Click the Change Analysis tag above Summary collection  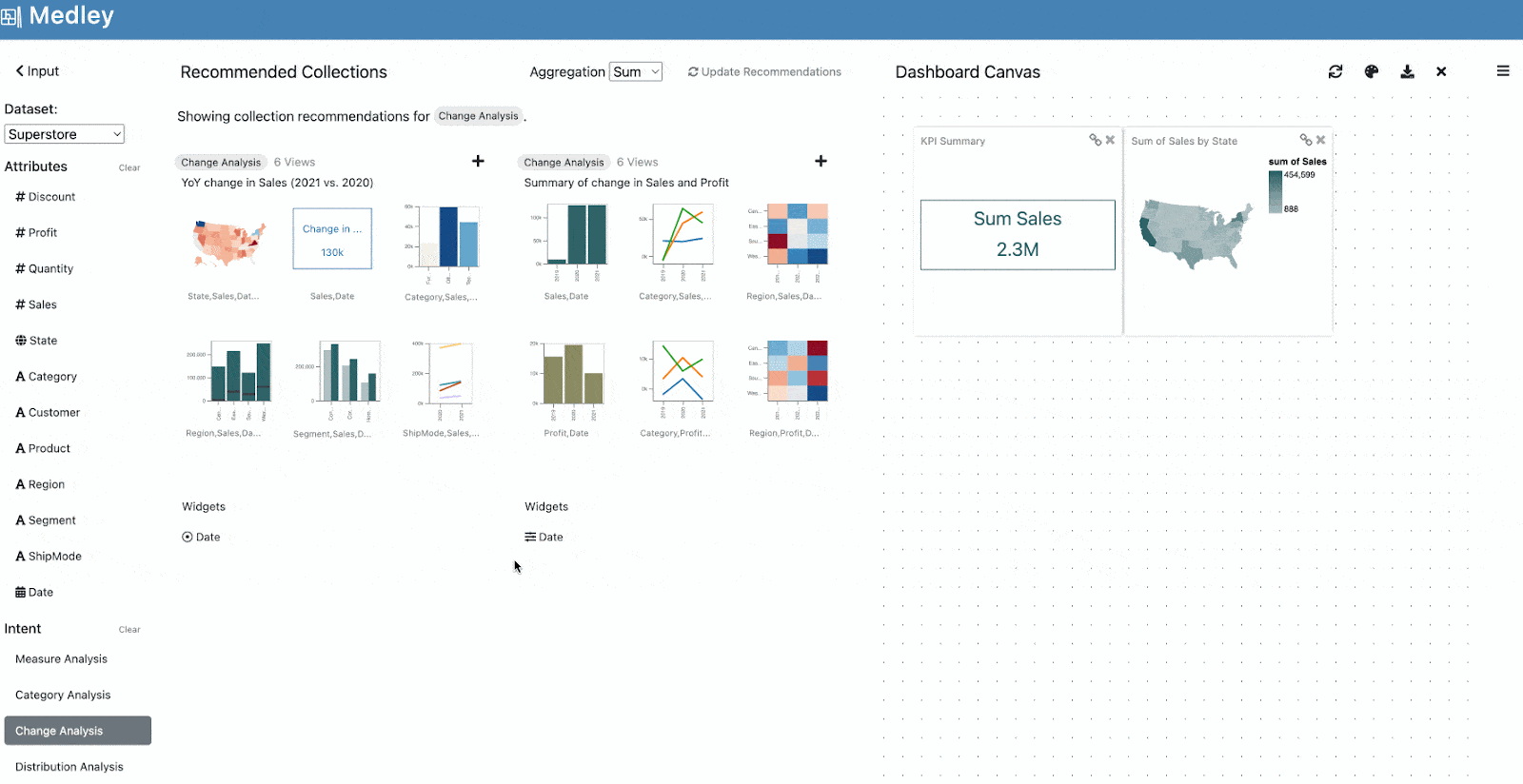(x=564, y=163)
